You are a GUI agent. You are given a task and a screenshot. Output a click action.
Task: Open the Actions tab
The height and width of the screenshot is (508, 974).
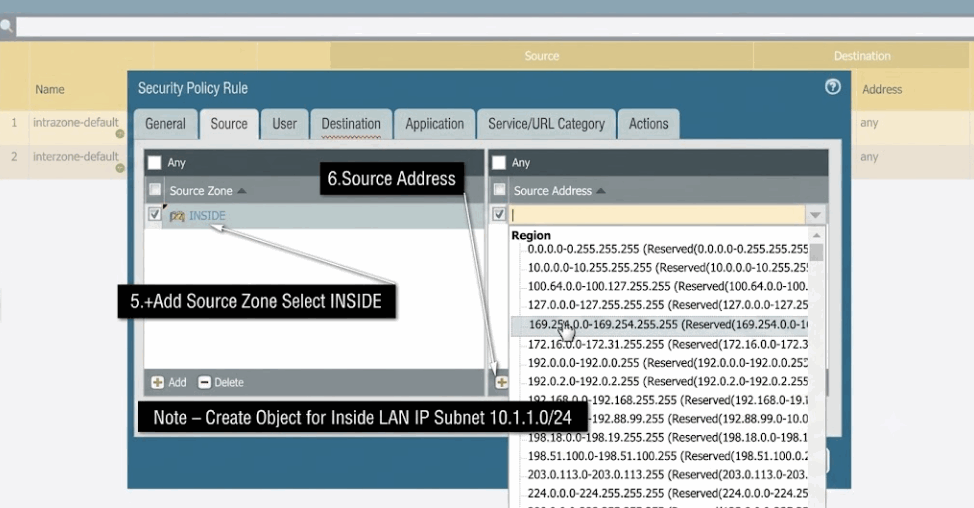coord(649,124)
